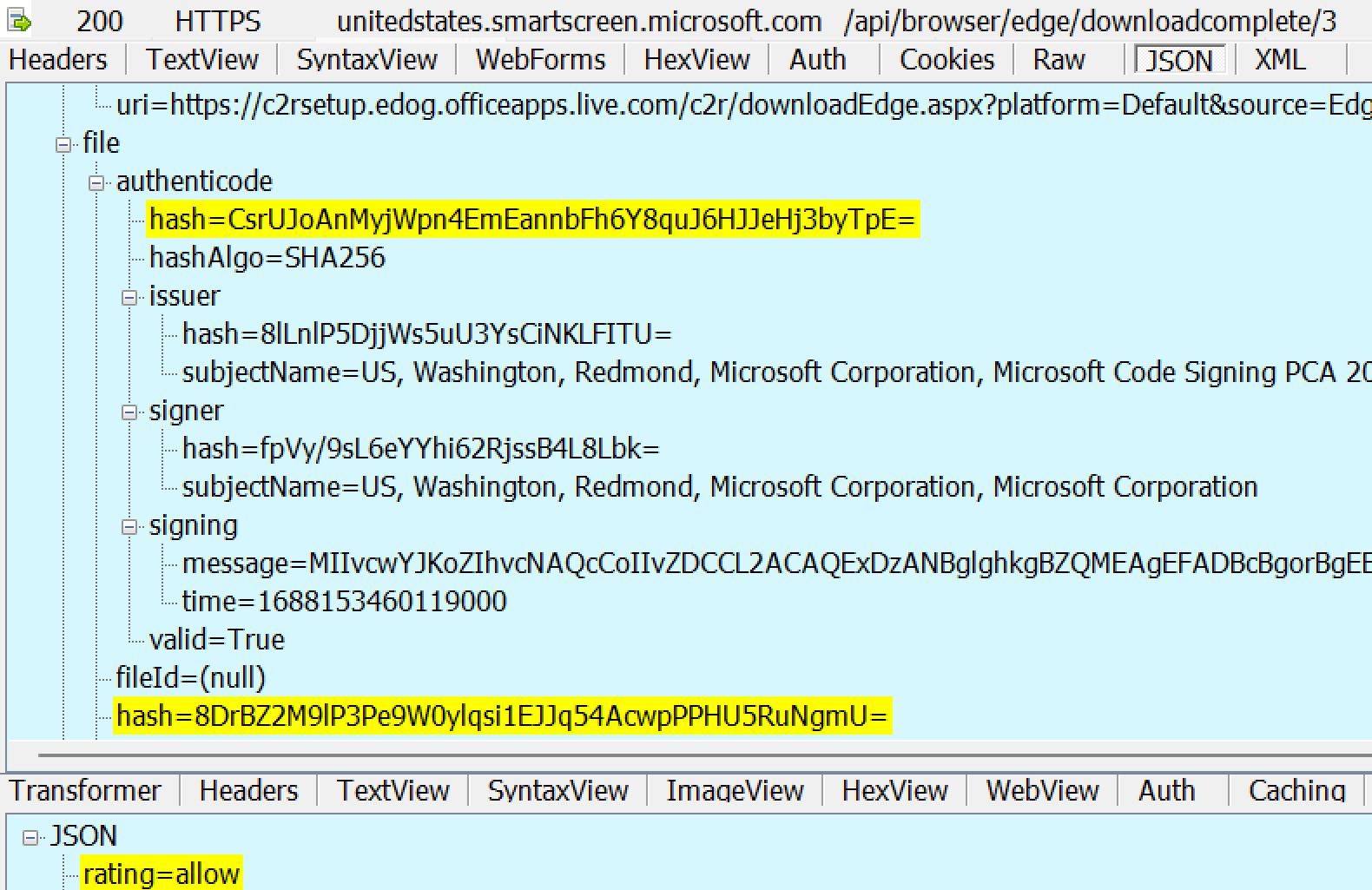1372x890 pixels.
Task: Switch to the response ImageView tab
Action: (735, 791)
